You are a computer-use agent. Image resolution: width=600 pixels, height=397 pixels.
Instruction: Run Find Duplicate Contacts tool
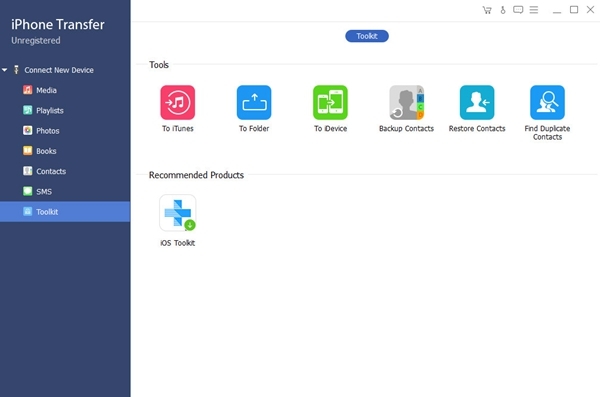[547, 102]
